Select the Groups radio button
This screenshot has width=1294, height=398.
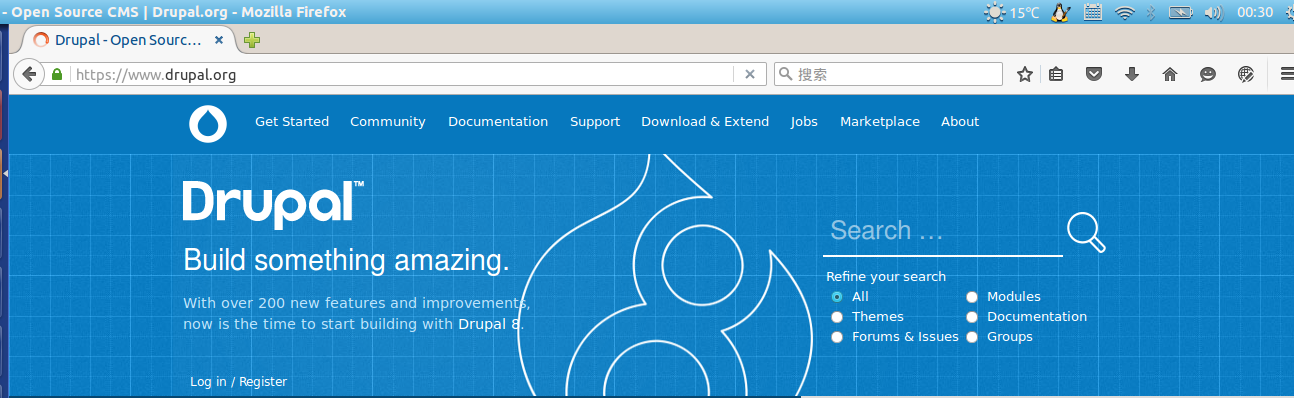tap(972, 337)
